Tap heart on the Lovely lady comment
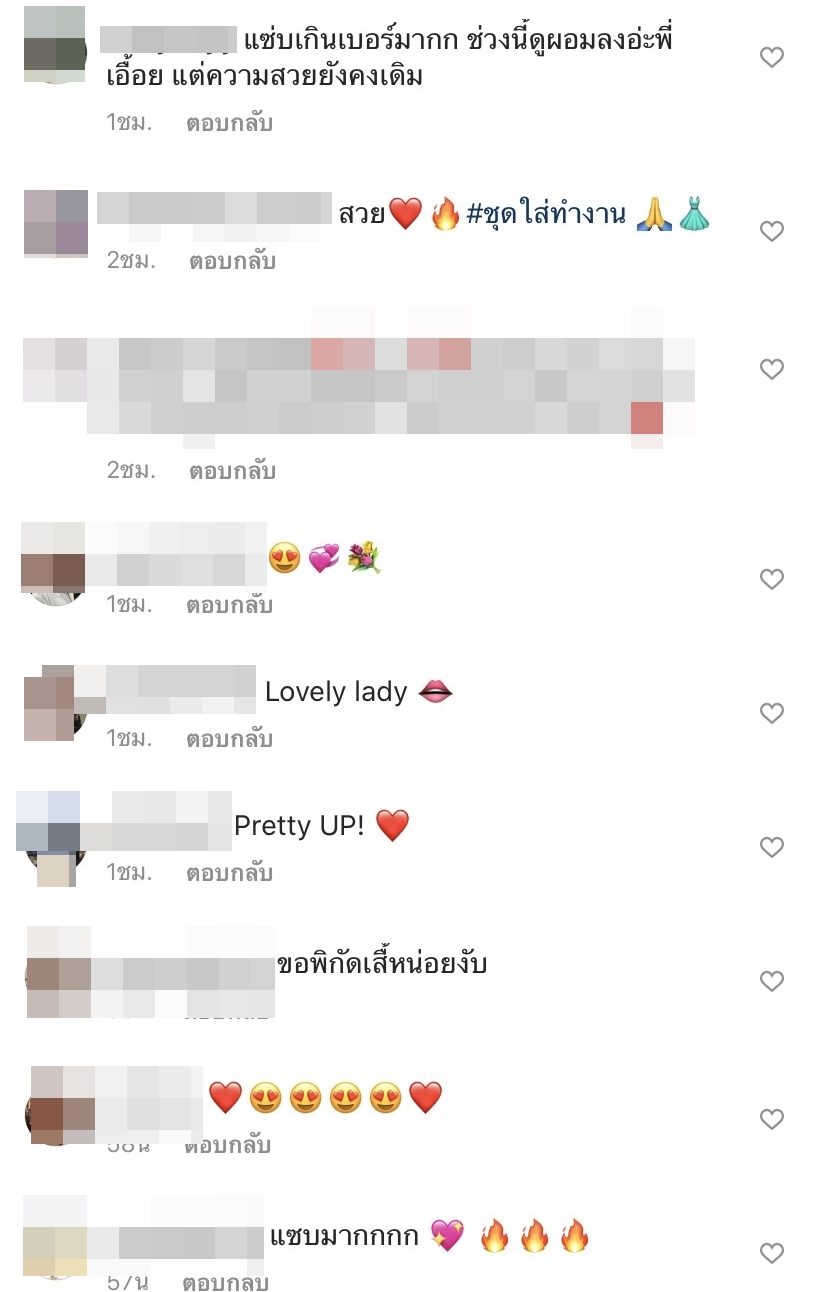Screen dimensions: 828x1292 tap(771, 714)
